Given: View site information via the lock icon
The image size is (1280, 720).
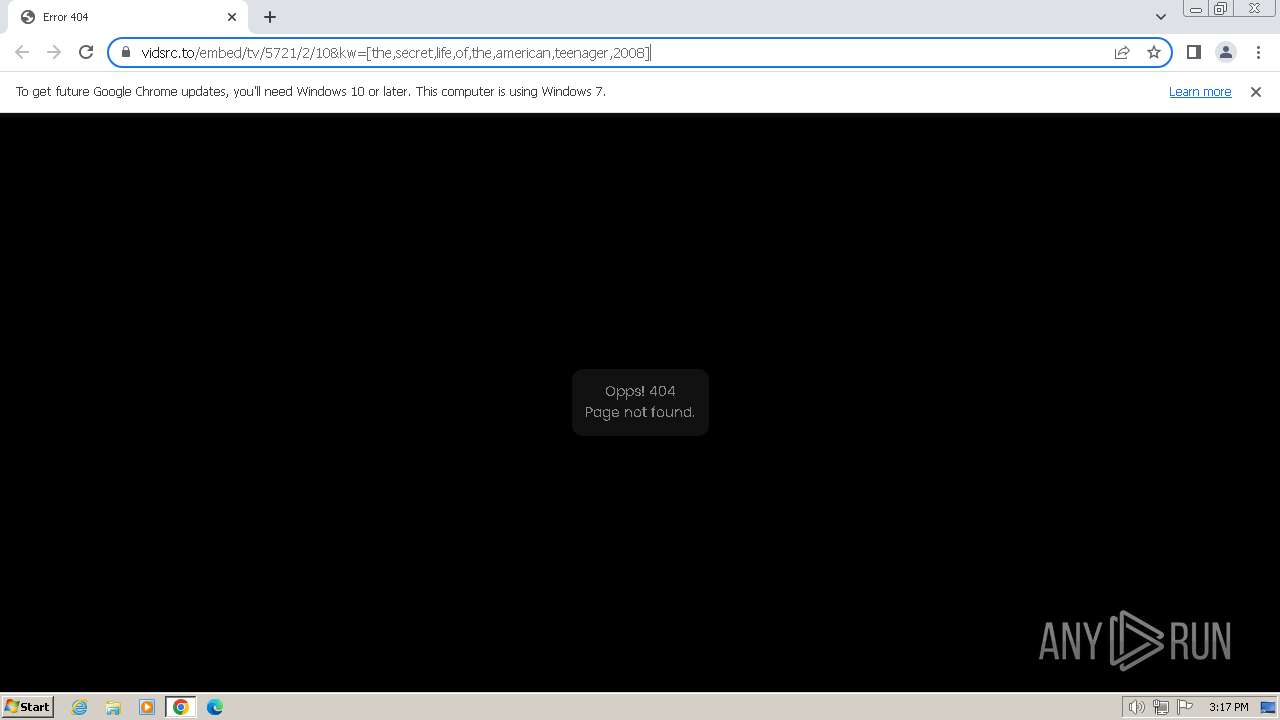Looking at the screenshot, I should 126,52.
